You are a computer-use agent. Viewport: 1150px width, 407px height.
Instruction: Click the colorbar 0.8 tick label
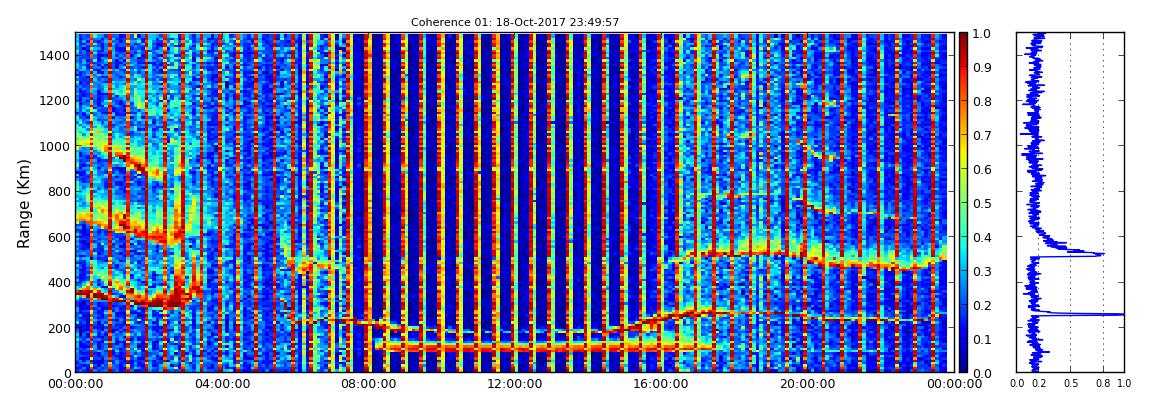coord(981,101)
